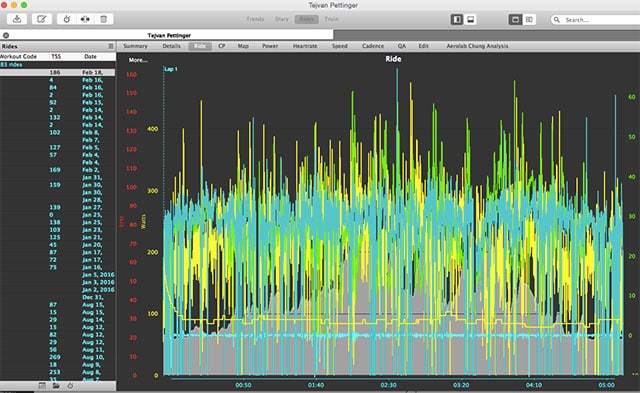This screenshot has width=640, height=393.
Task: Switch to tabbed view mode icon
Action: [515, 19]
